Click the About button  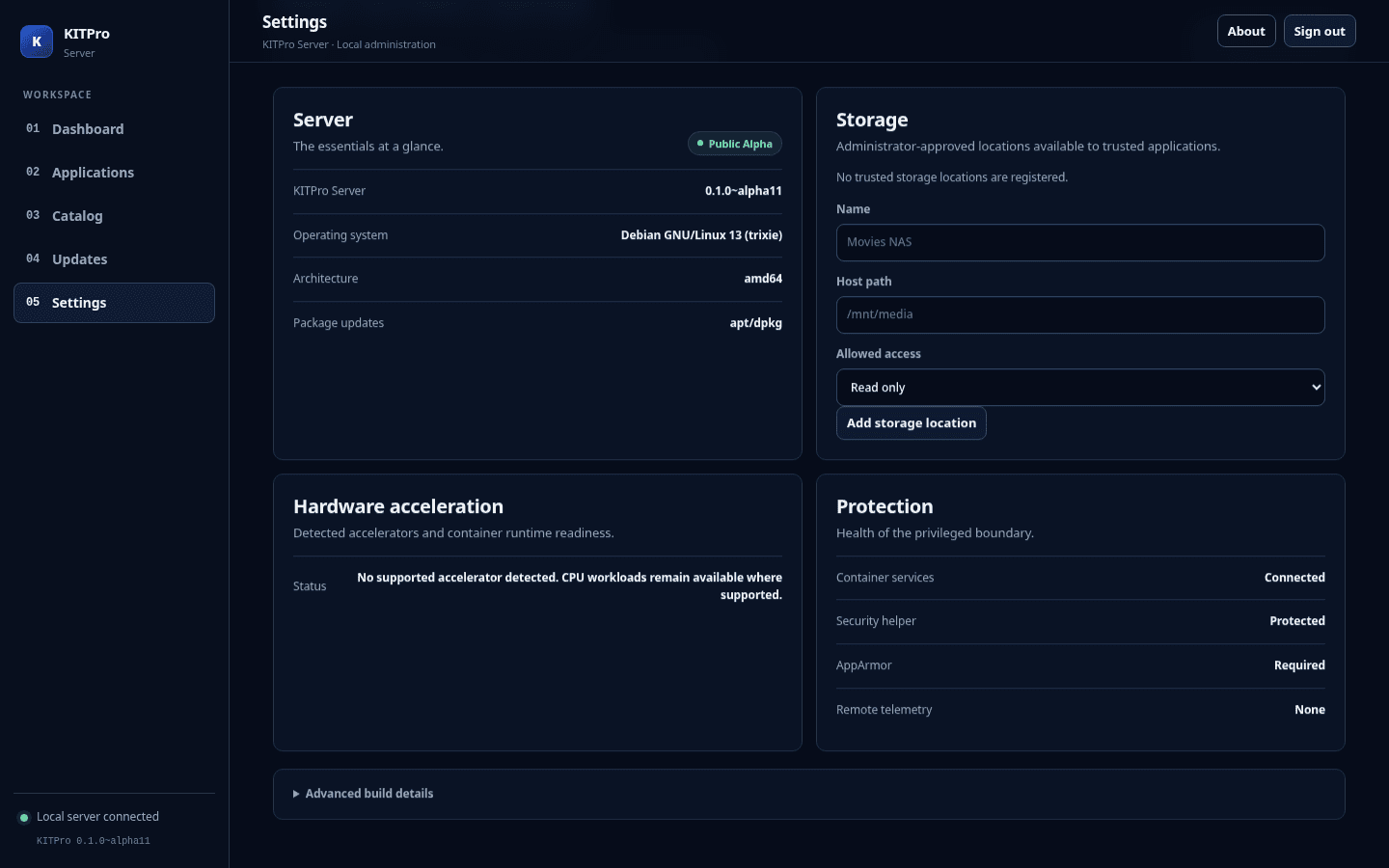1246,31
